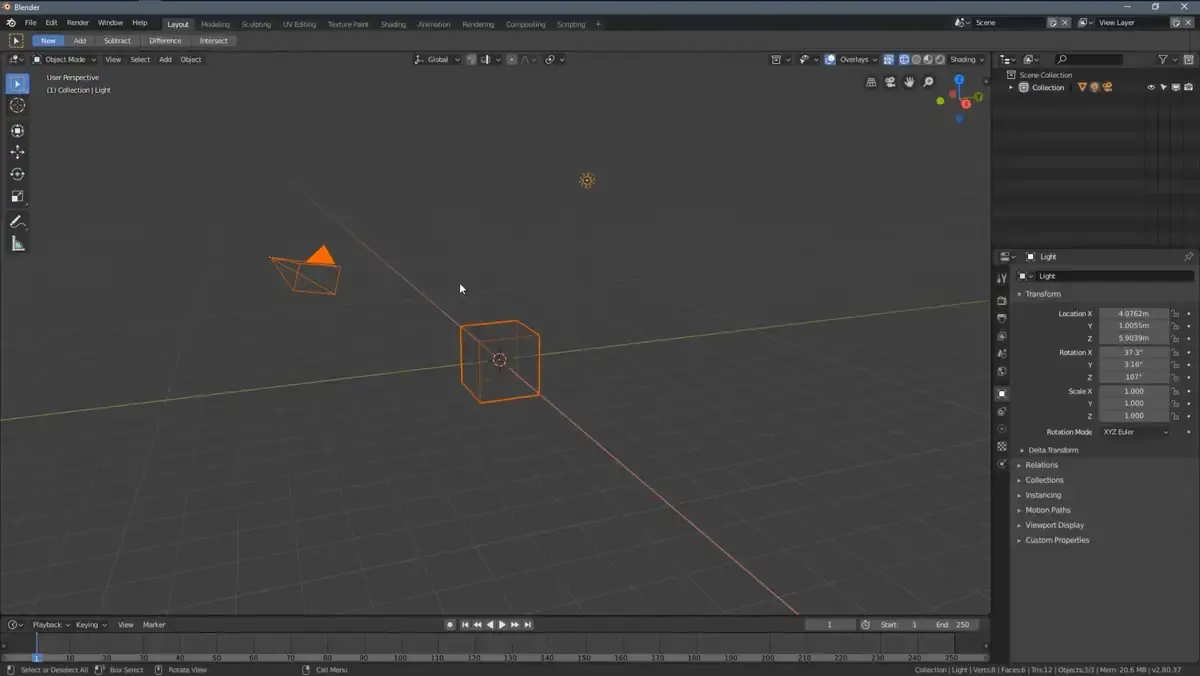Open Rotation Mode XYZ Euler dropdown
Image resolution: width=1200 pixels, height=676 pixels.
click(x=1134, y=432)
